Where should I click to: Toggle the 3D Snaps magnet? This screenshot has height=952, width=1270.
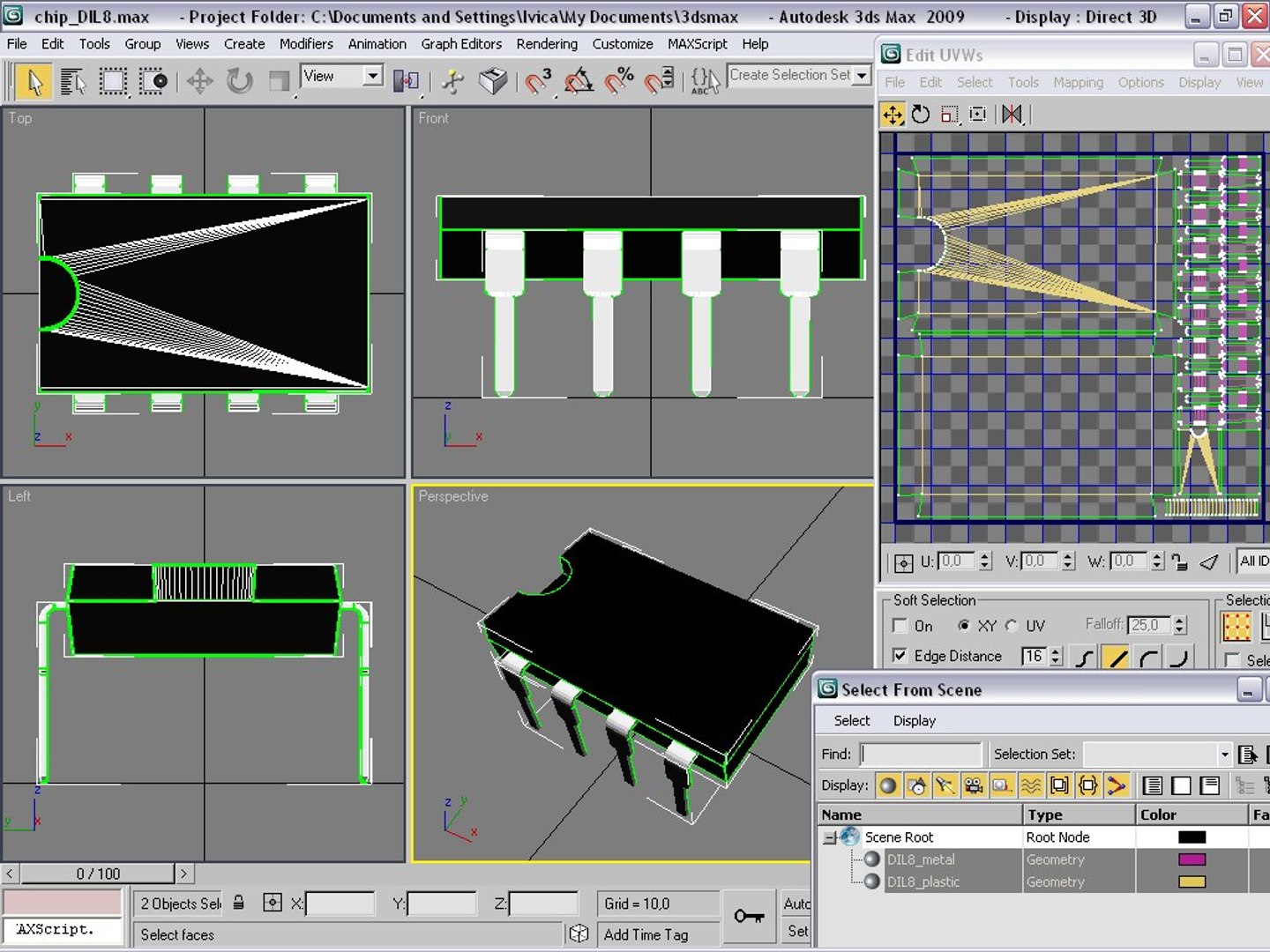point(537,82)
